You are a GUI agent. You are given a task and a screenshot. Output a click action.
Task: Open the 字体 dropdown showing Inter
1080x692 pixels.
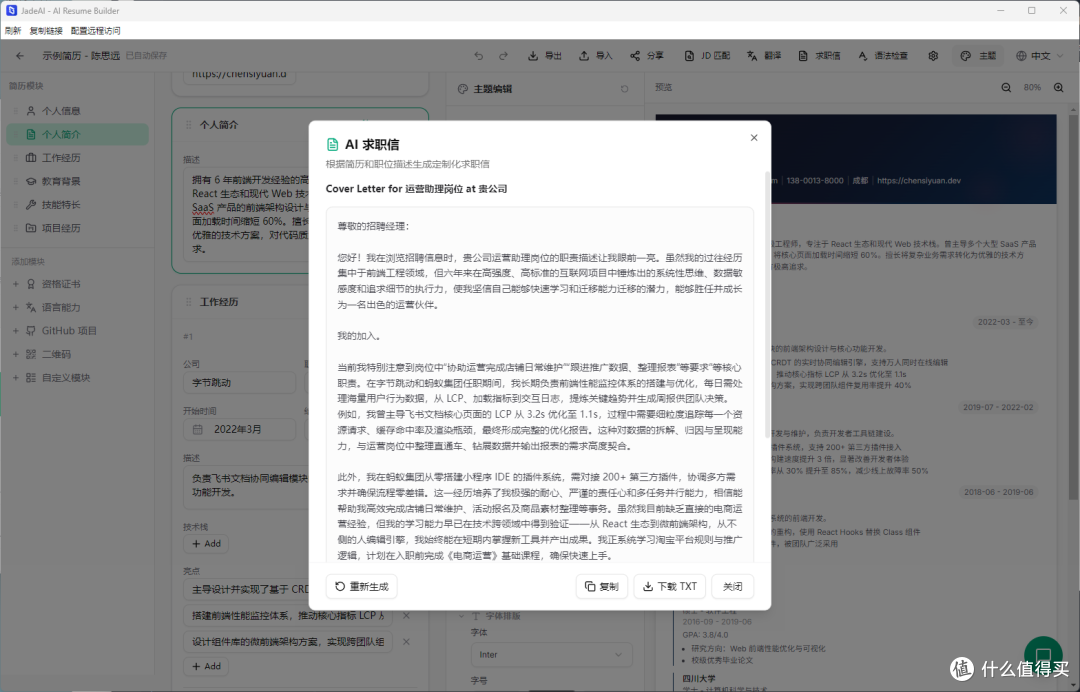point(551,654)
